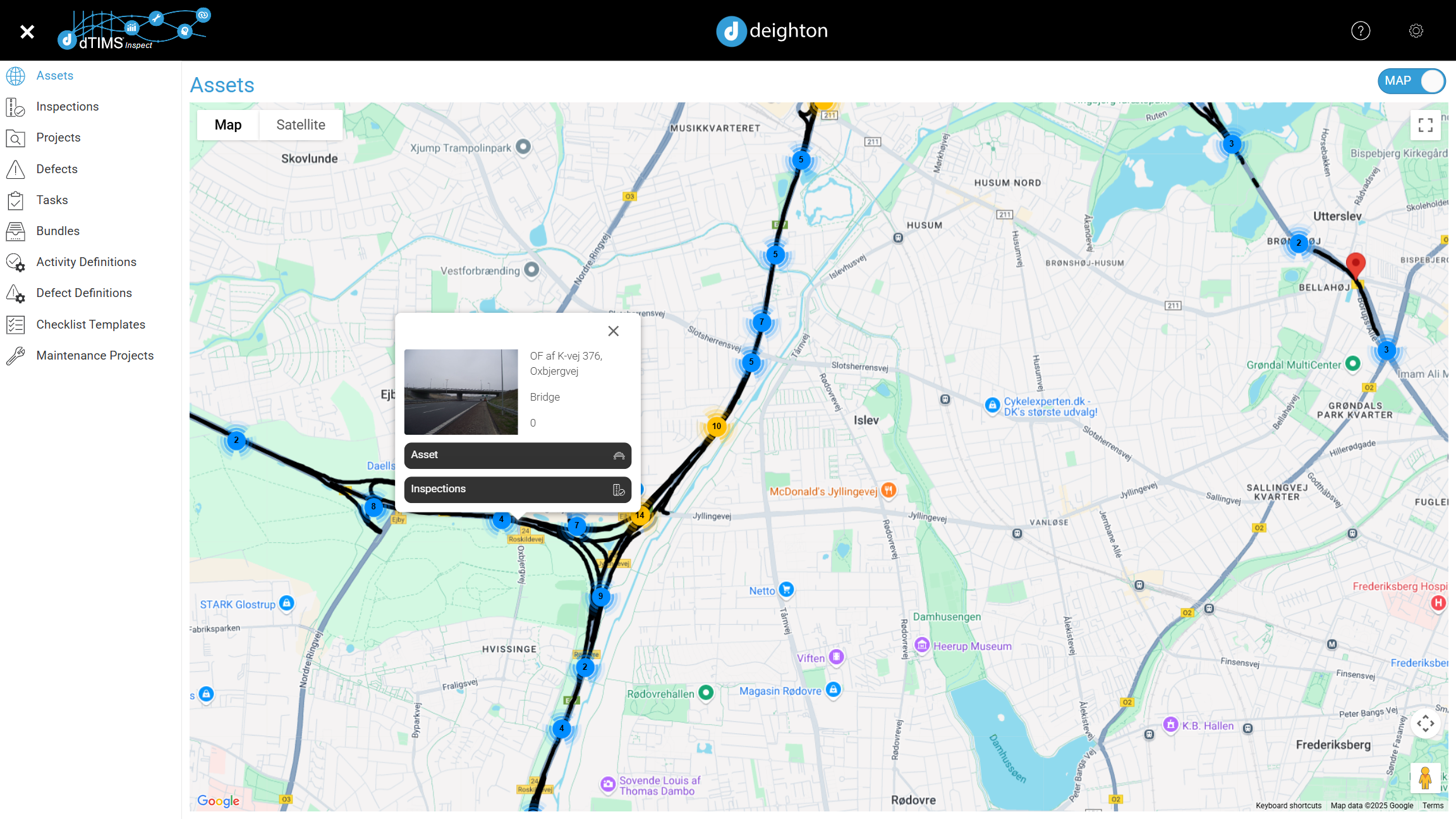Open the settings gear icon
1456x819 pixels.
(1416, 30)
